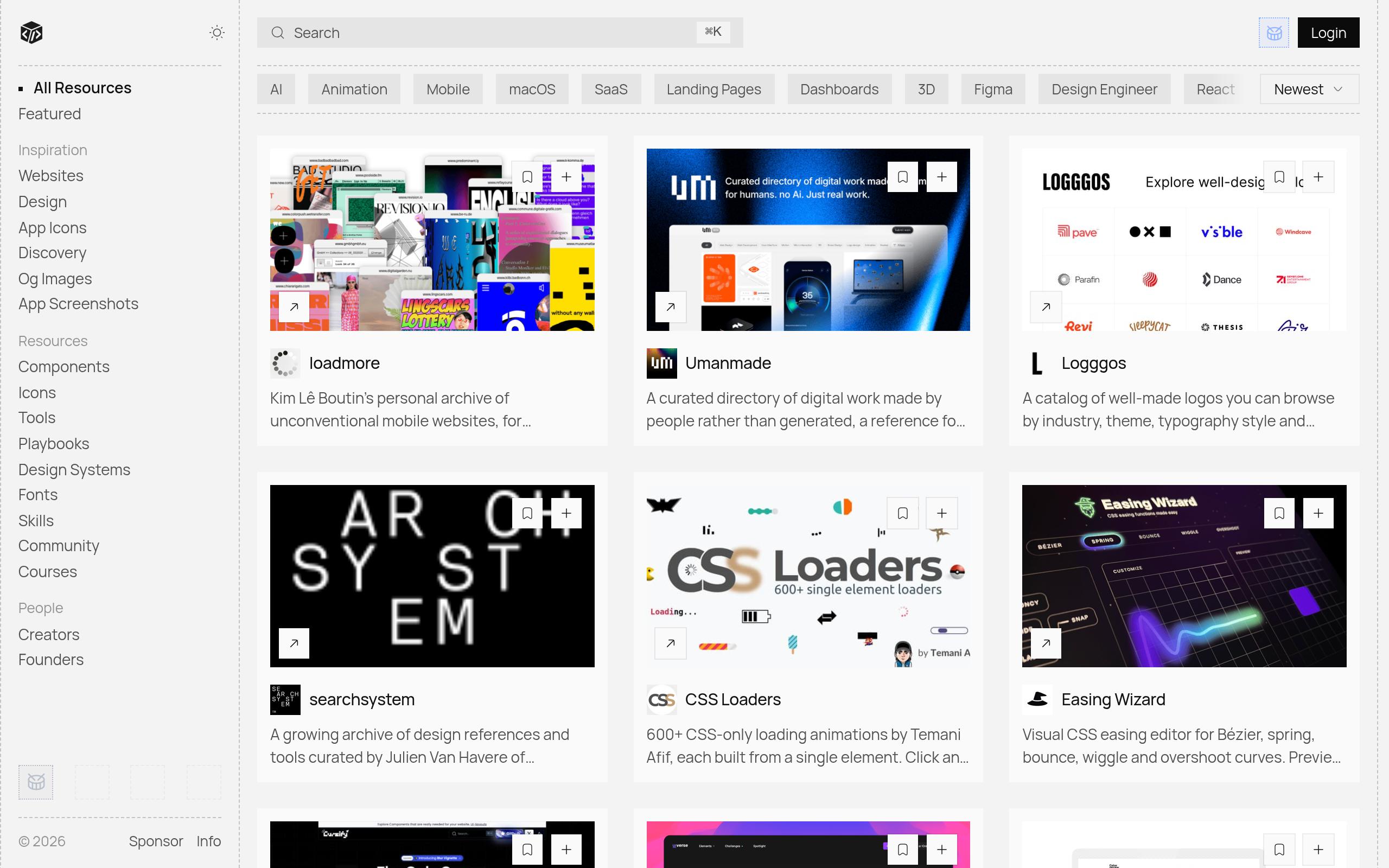
Task: Open the Newest sort dropdown
Action: [x=1309, y=89]
